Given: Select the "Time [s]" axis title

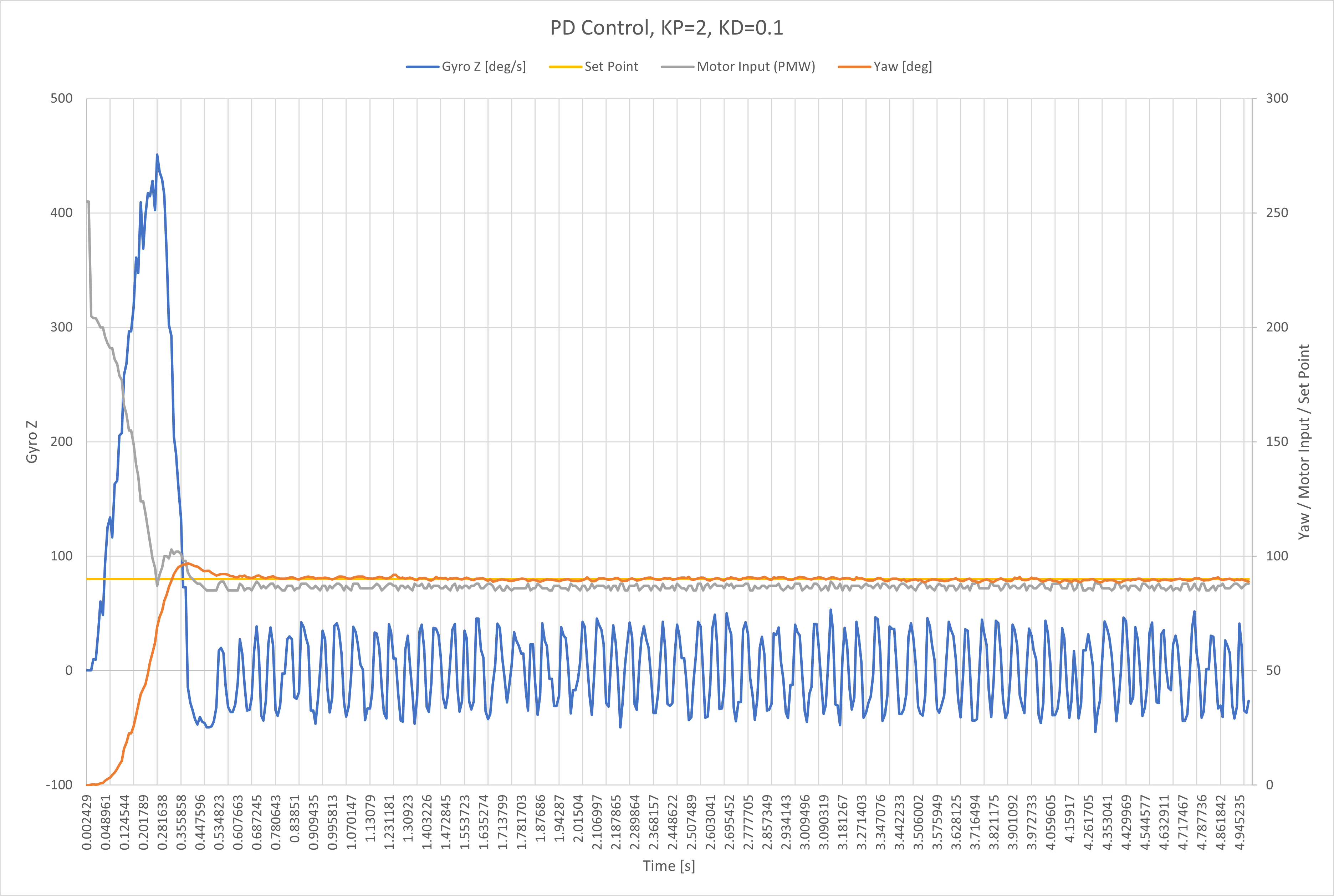Looking at the screenshot, I should coord(669,866).
